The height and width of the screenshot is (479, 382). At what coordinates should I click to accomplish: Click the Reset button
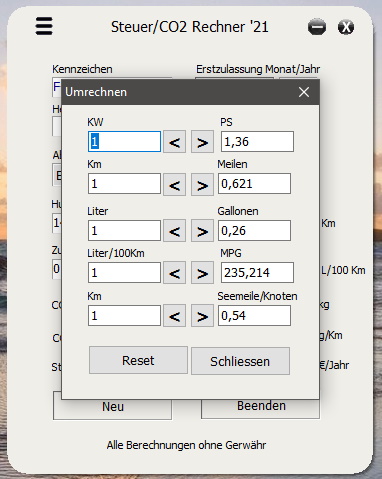(x=138, y=360)
